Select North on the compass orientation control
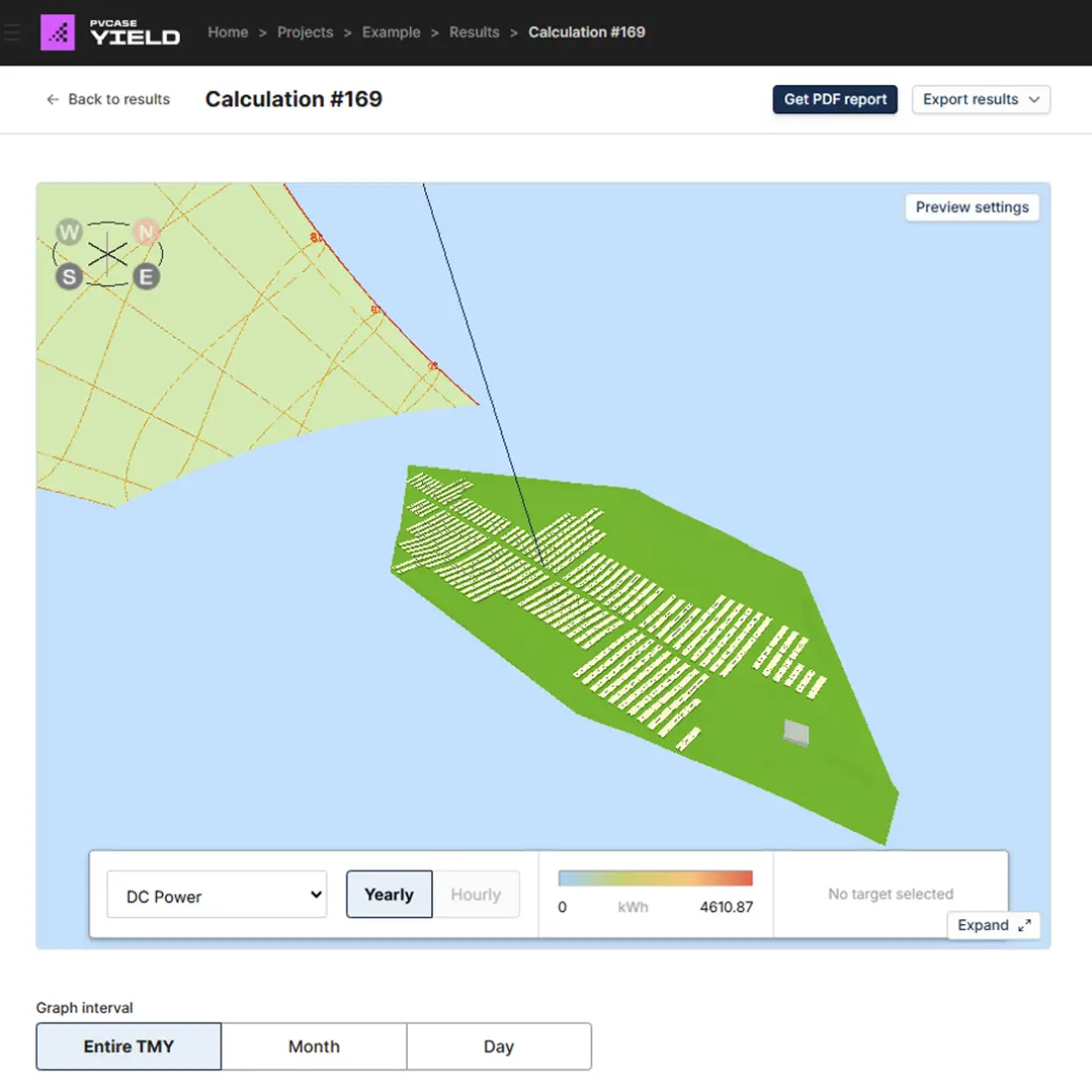 click(146, 231)
